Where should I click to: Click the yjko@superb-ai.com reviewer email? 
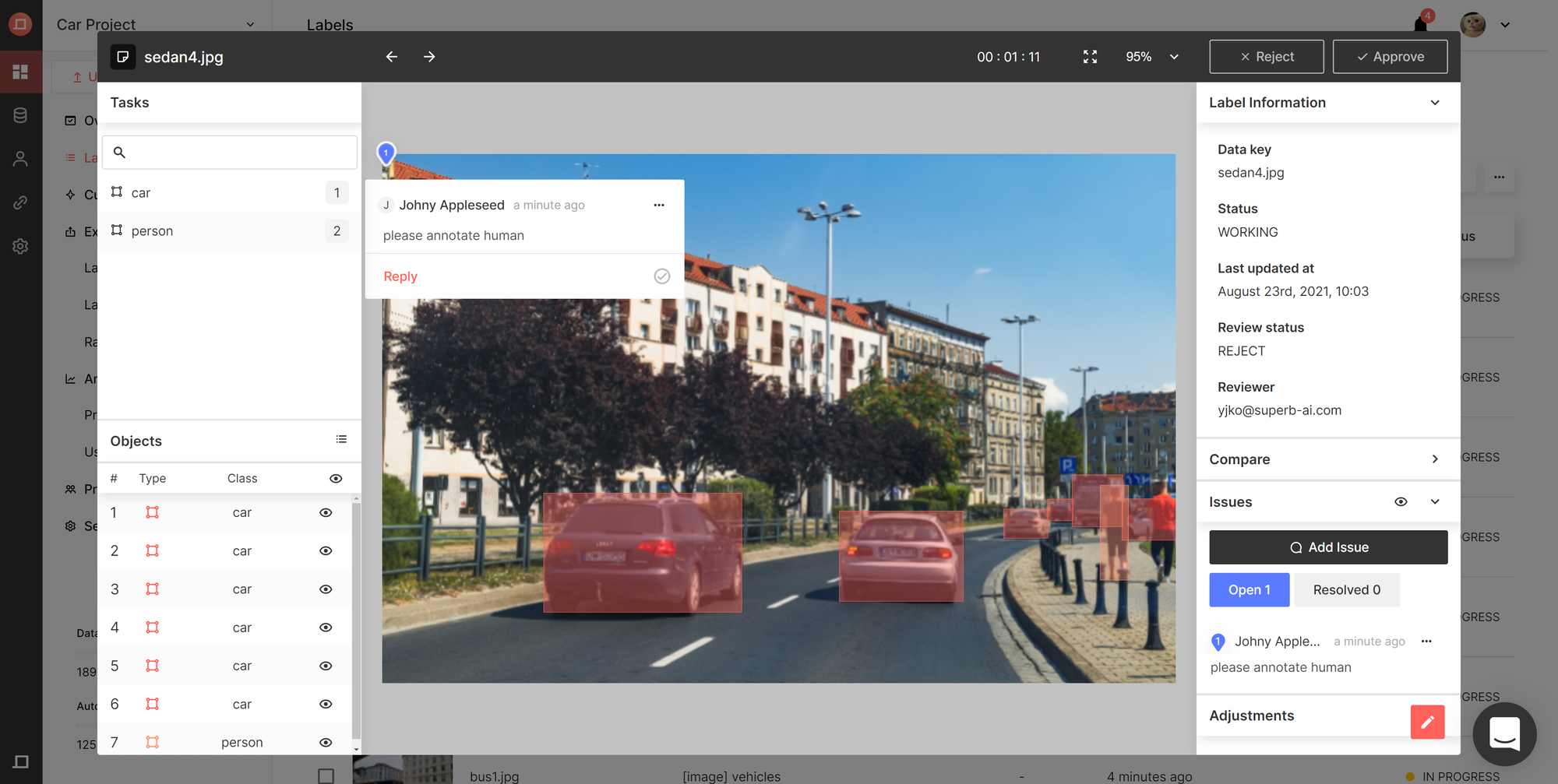point(1280,410)
